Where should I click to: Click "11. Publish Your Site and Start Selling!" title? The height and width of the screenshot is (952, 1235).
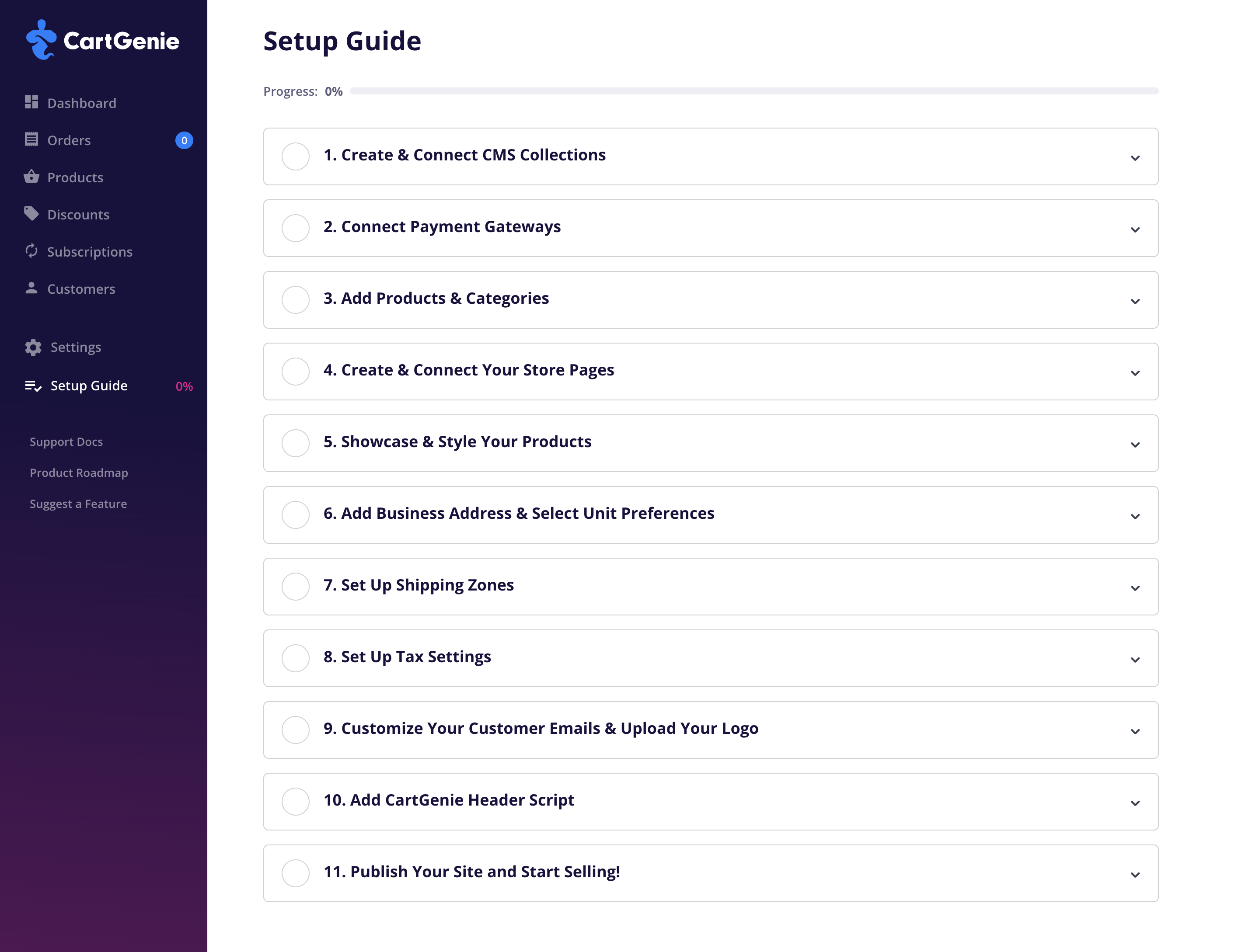point(471,872)
